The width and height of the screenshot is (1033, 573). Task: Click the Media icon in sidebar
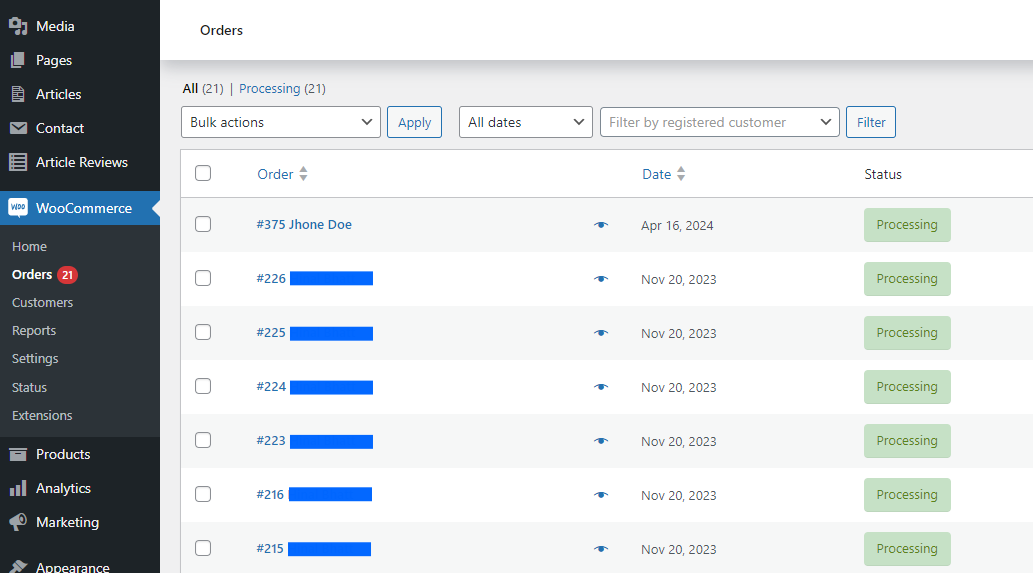(18, 26)
